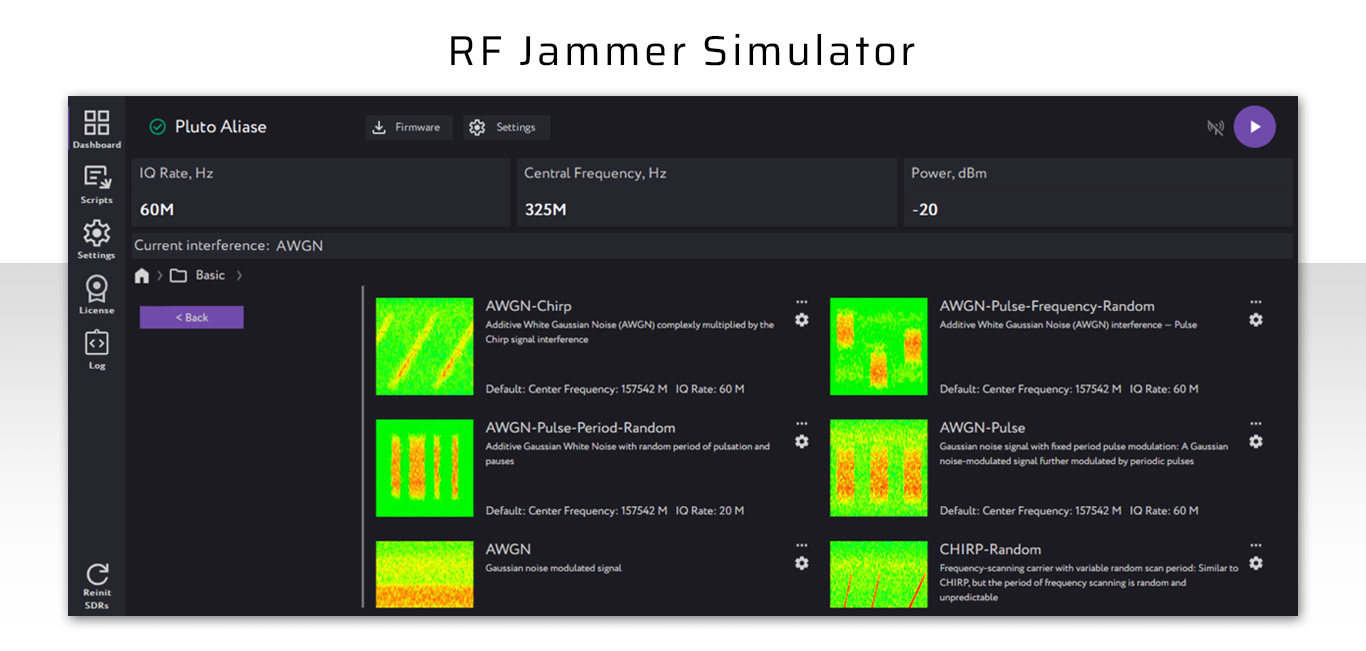Click the home icon in the breadcrumb
Viewport: 1366px width, 651px height.
coord(141,275)
